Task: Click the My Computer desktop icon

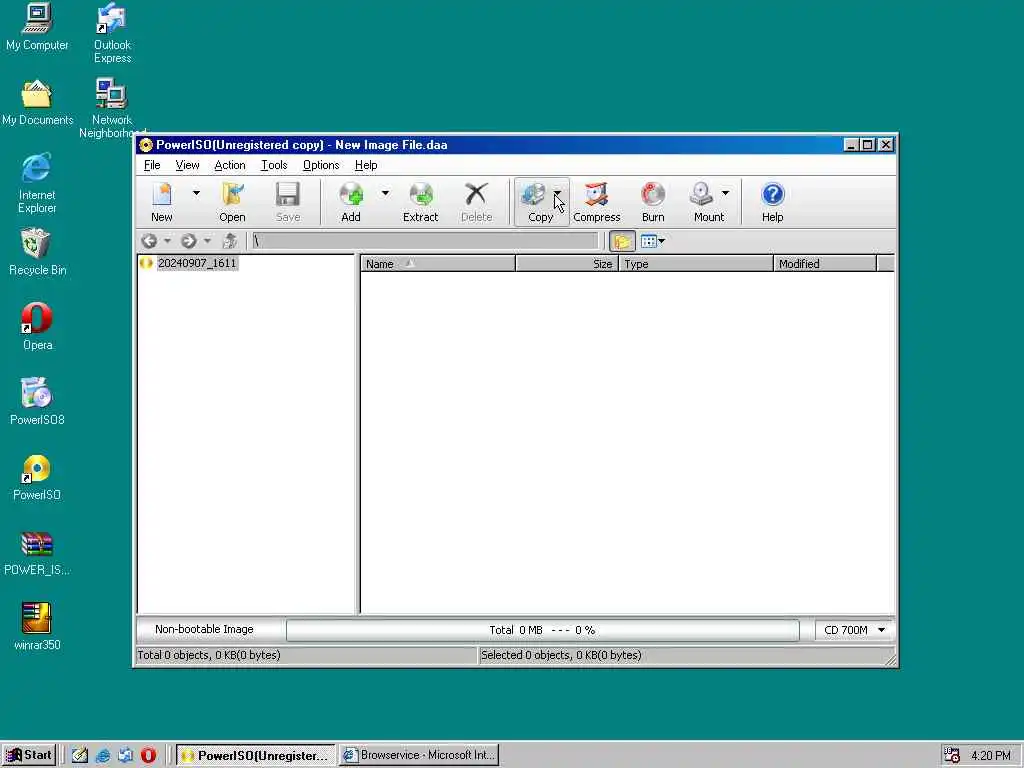Action: point(37,27)
